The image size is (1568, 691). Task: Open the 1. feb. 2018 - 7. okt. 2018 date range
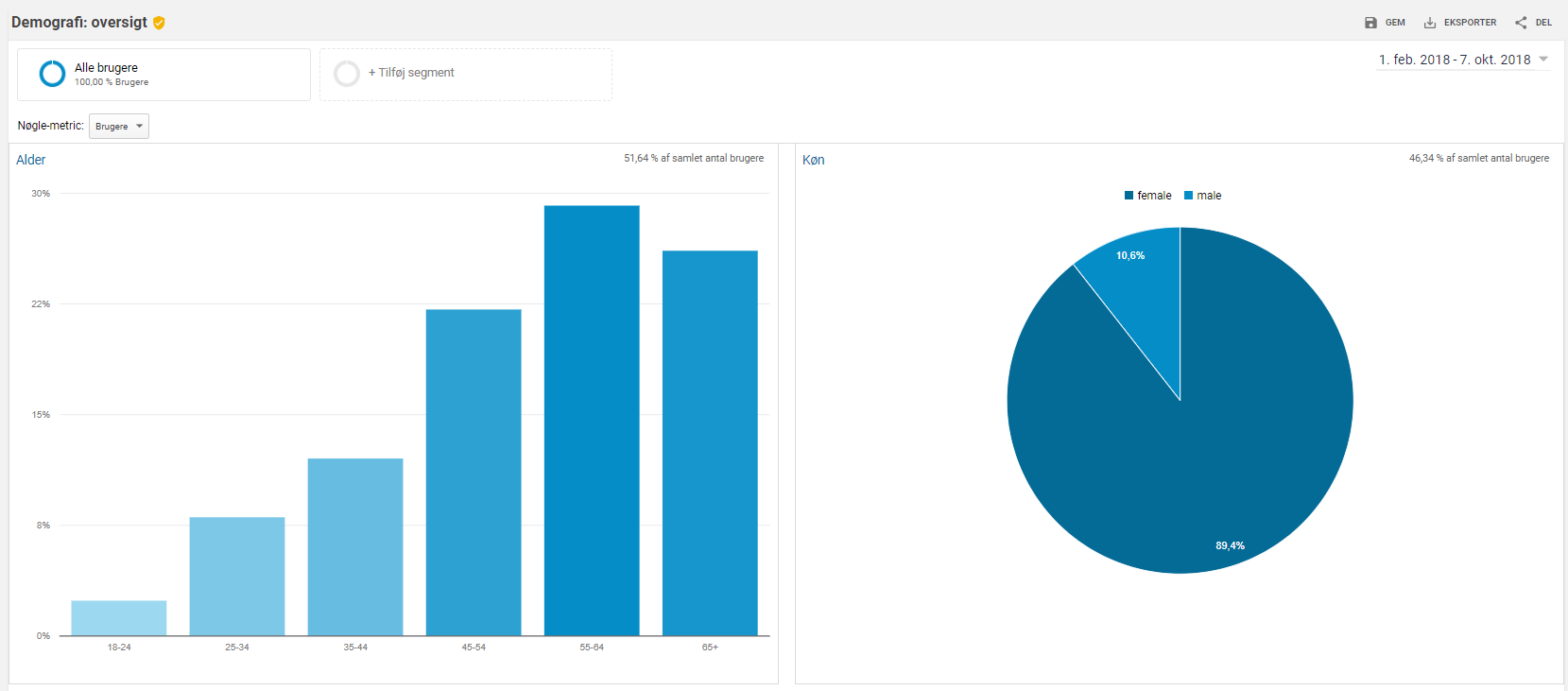tap(1455, 60)
